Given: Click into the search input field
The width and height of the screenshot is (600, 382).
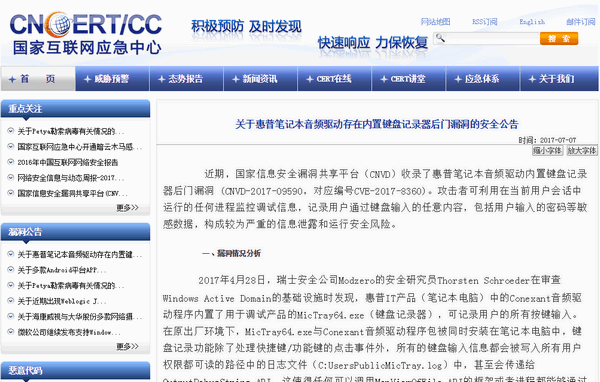Looking at the screenshot, I should point(492,38).
